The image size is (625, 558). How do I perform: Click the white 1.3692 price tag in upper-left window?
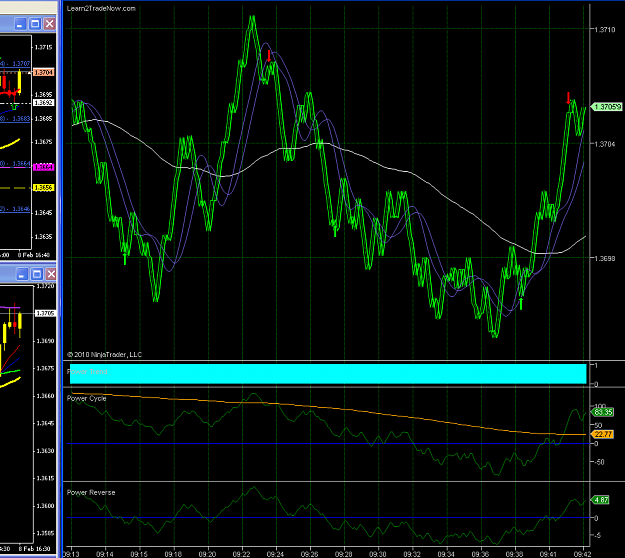coord(43,102)
